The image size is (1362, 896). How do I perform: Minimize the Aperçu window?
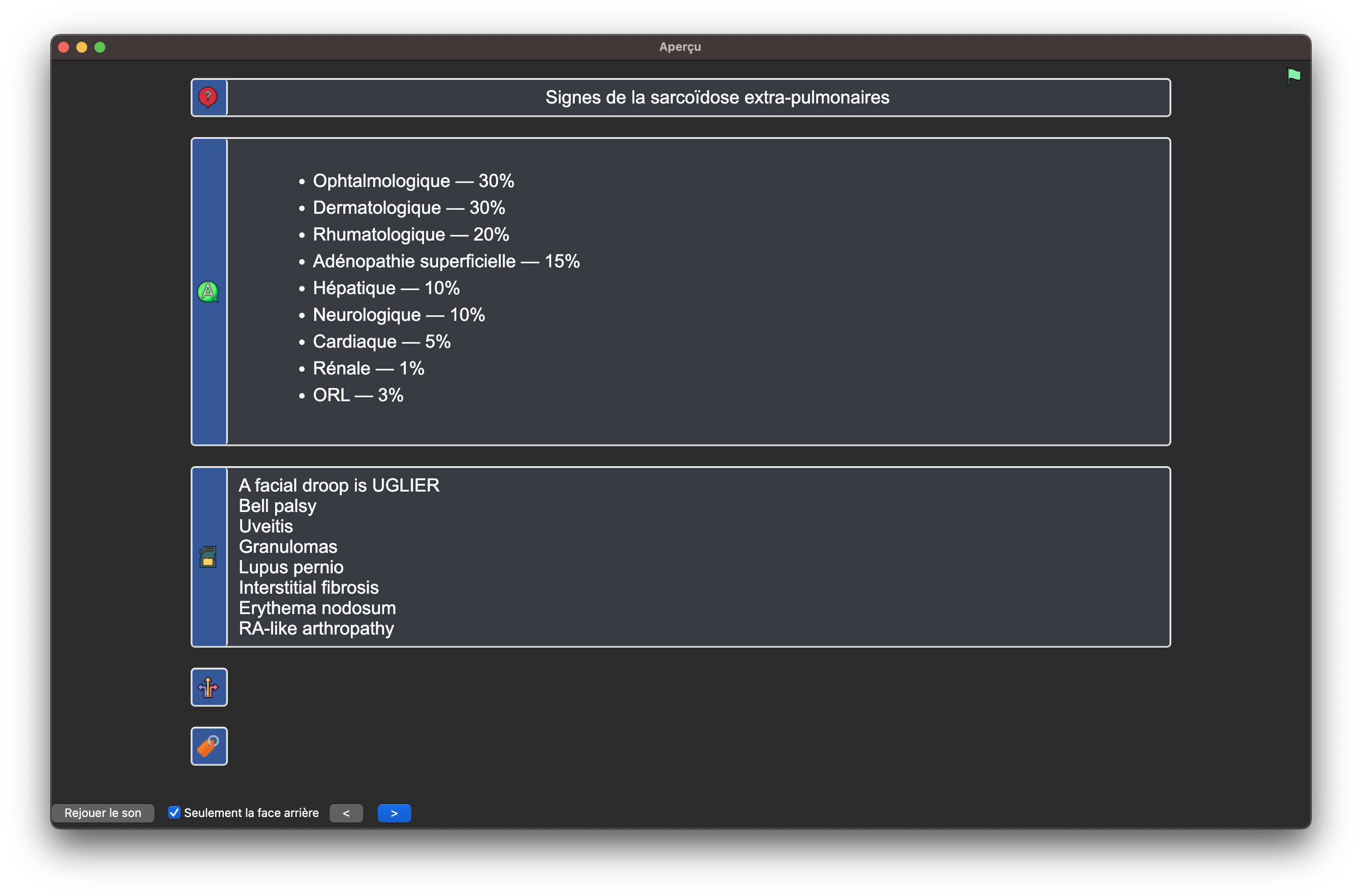(82, 47)
